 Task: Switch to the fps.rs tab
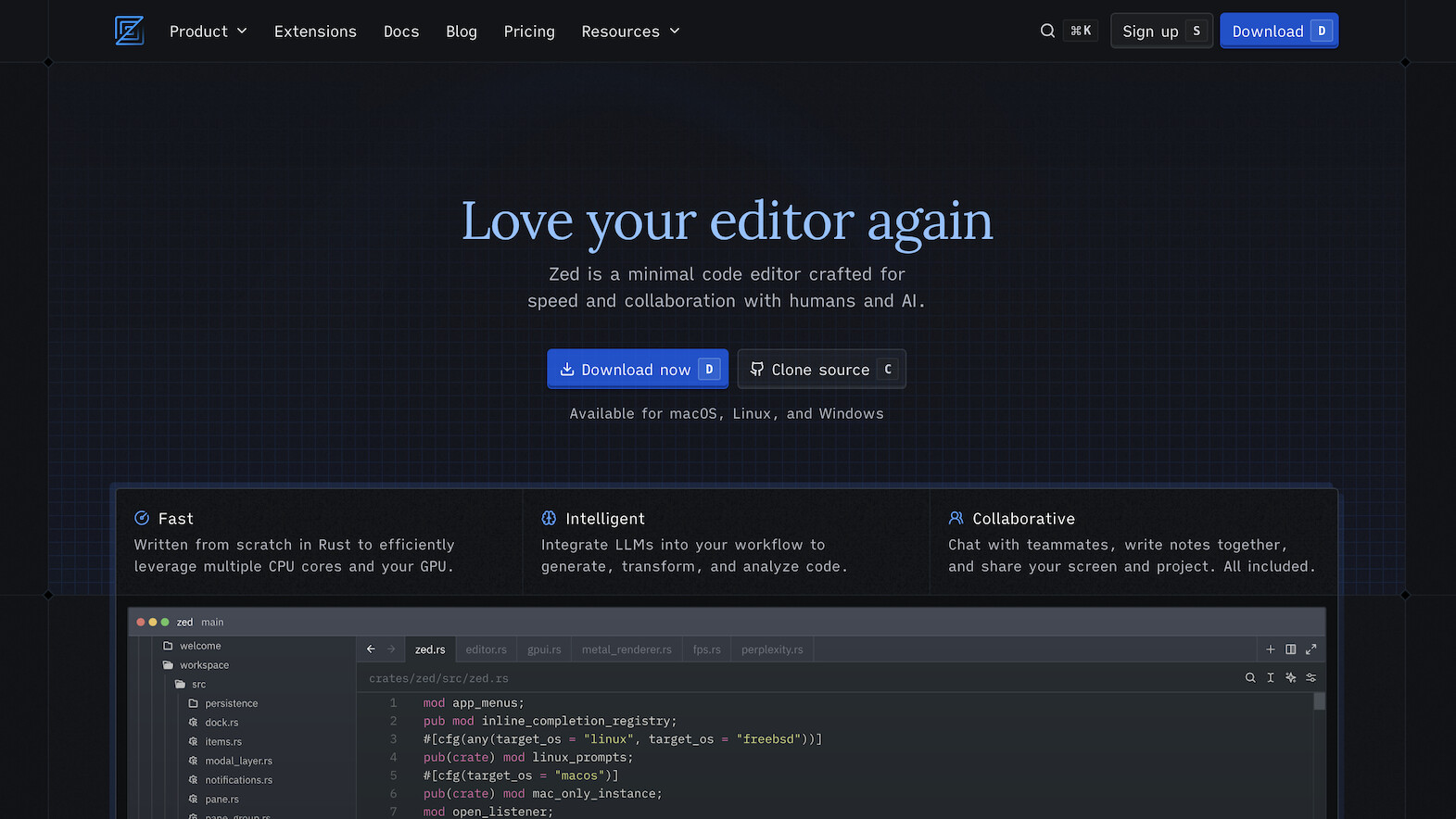pos(706,649)
